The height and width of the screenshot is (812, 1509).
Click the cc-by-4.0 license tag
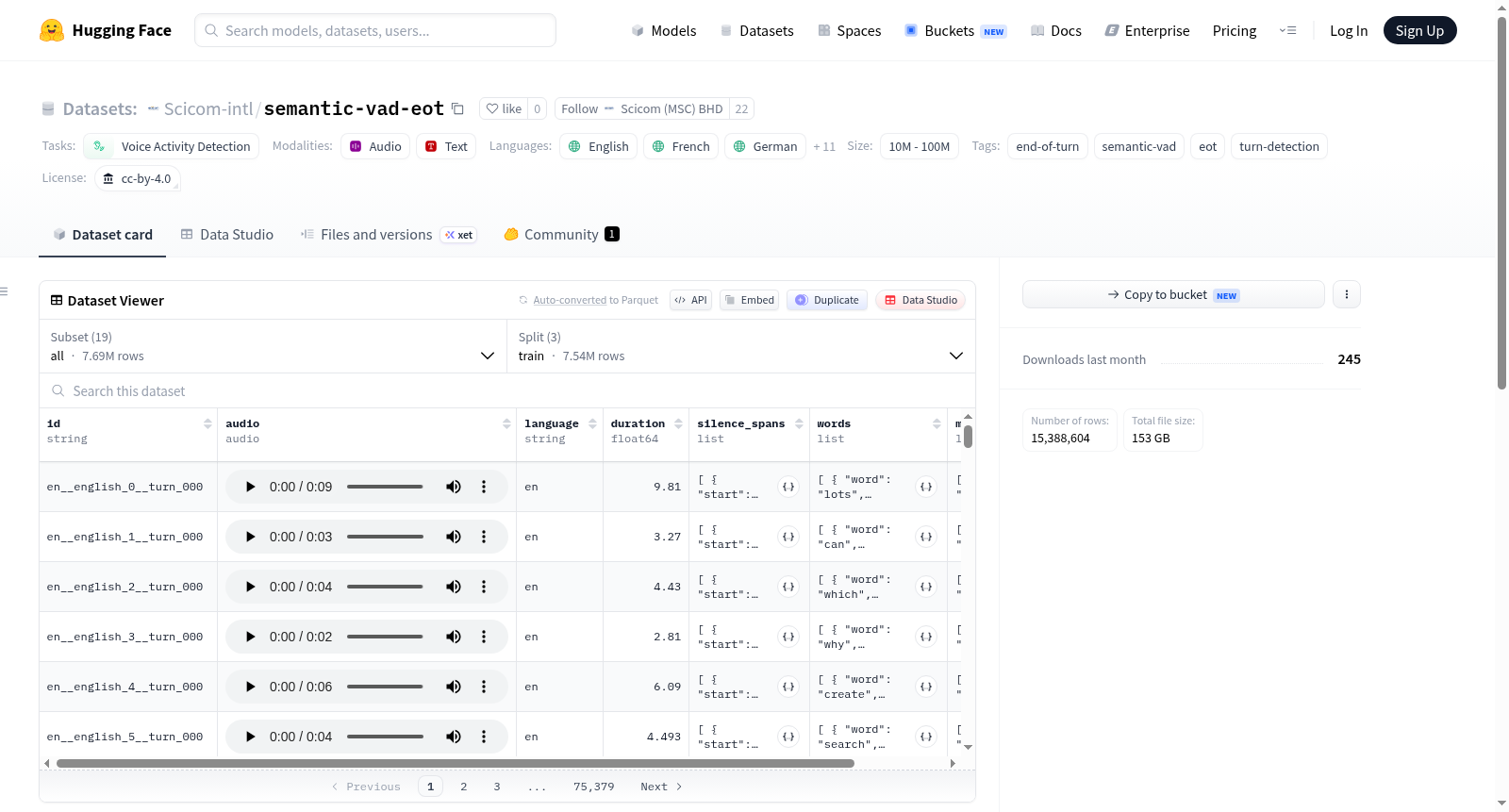coord(138,178)
